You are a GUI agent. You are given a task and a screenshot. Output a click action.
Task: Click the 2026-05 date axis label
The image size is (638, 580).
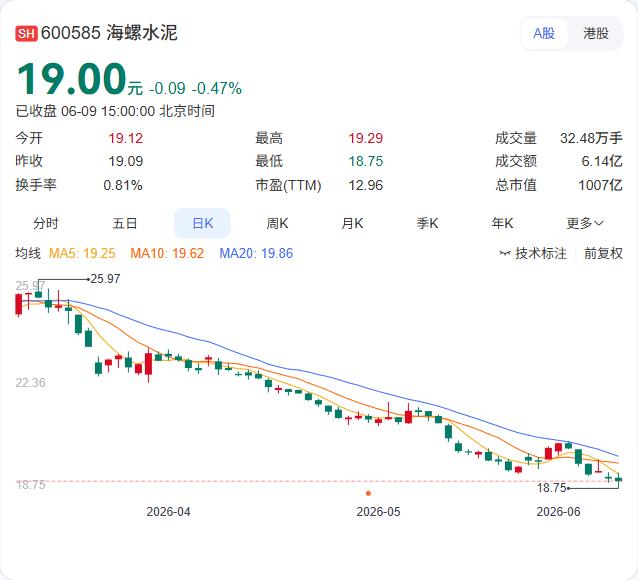(x=378, y=512)
